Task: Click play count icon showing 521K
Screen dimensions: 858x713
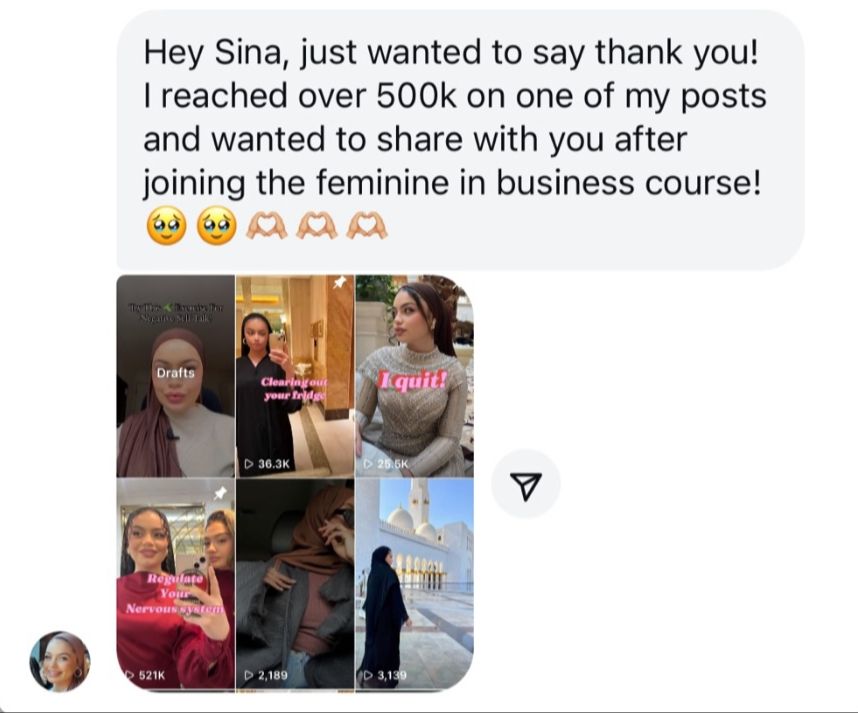Action: [130, 675]
